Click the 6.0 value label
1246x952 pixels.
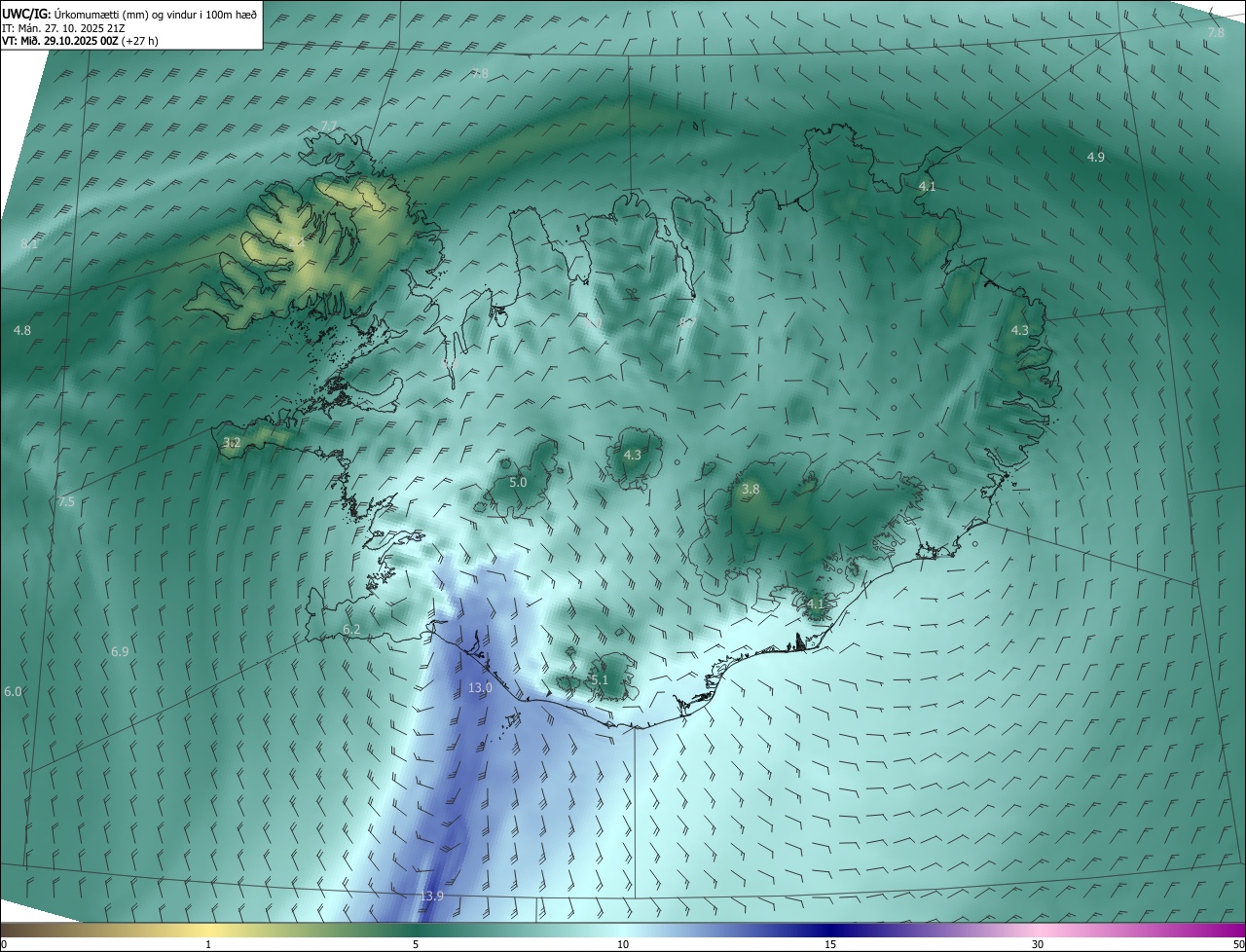point(13,691)
